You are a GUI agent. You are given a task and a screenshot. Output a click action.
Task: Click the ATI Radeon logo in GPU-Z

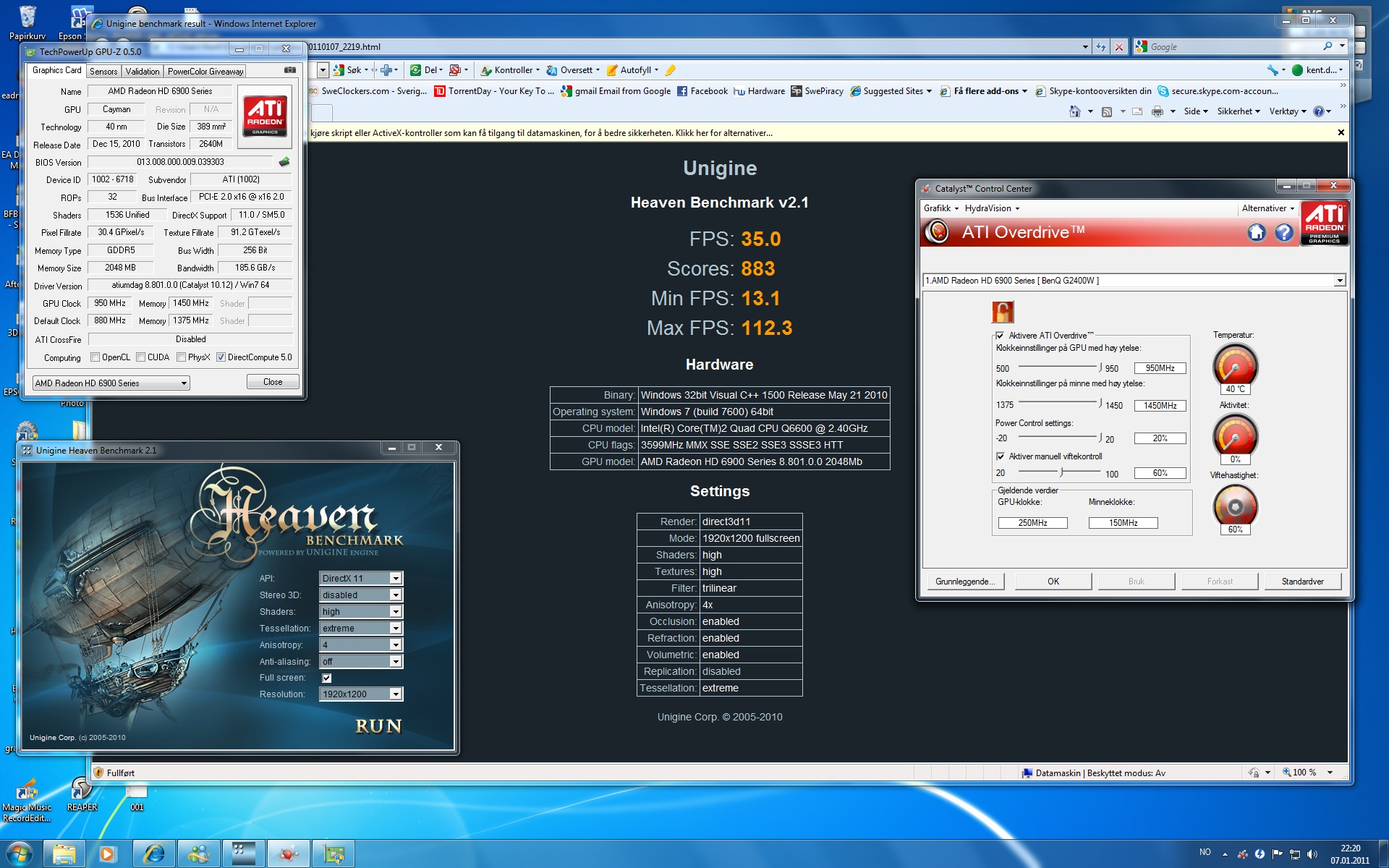pos(265,116)
